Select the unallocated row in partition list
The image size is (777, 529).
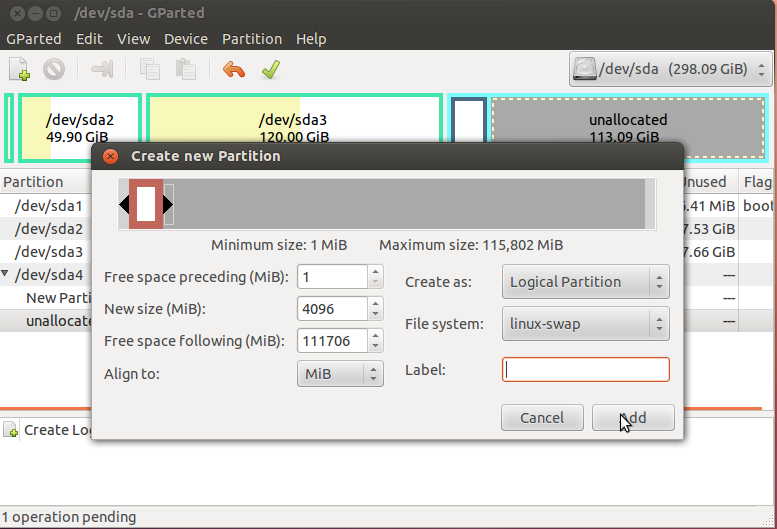click(46, 321)
